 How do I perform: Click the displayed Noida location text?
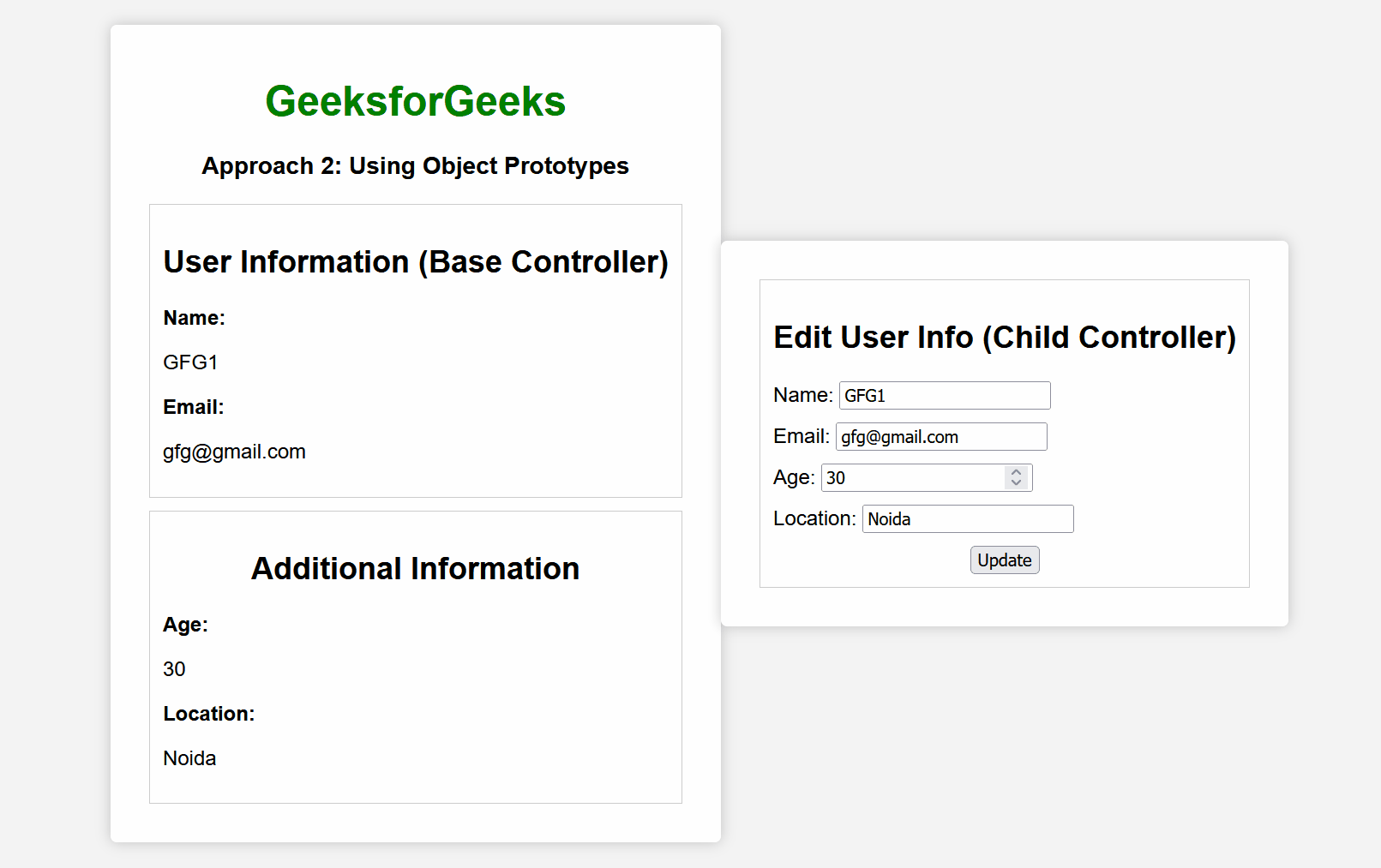pyautogui.click(x=189, y=758)
